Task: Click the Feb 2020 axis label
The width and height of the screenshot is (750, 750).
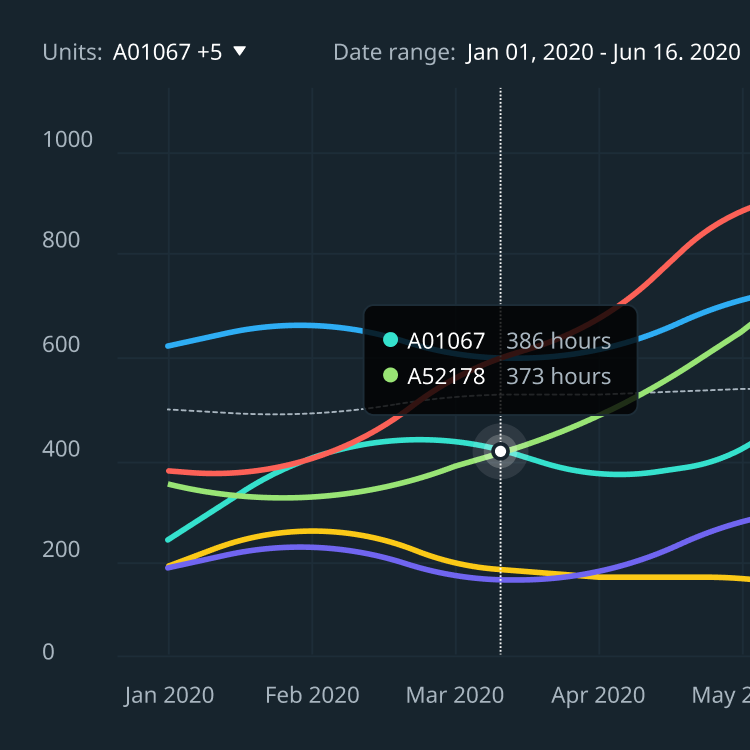Action: click(312, 695)
